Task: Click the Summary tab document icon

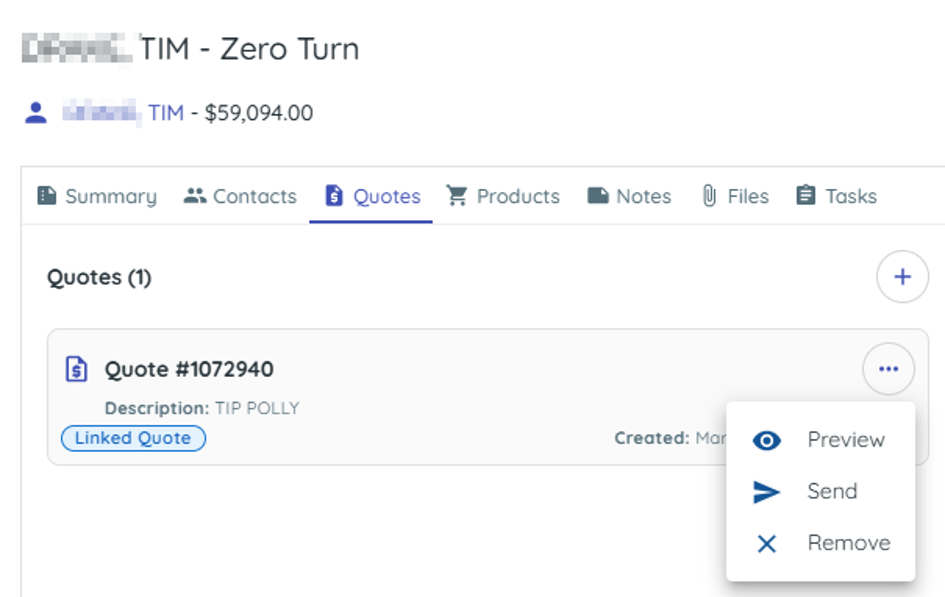Action: point(46,196)
